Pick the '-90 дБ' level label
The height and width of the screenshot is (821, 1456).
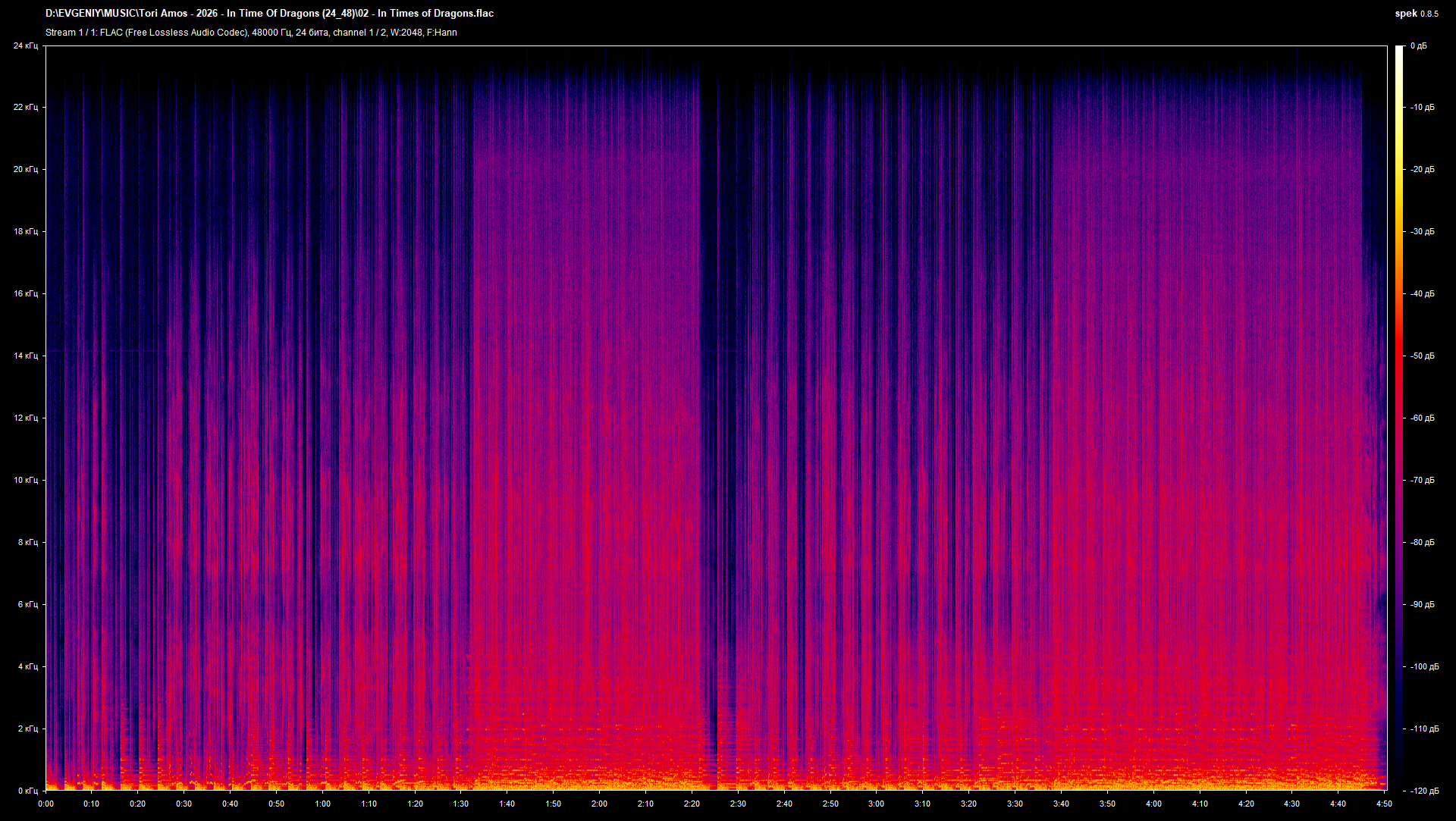click(1422, 605)
